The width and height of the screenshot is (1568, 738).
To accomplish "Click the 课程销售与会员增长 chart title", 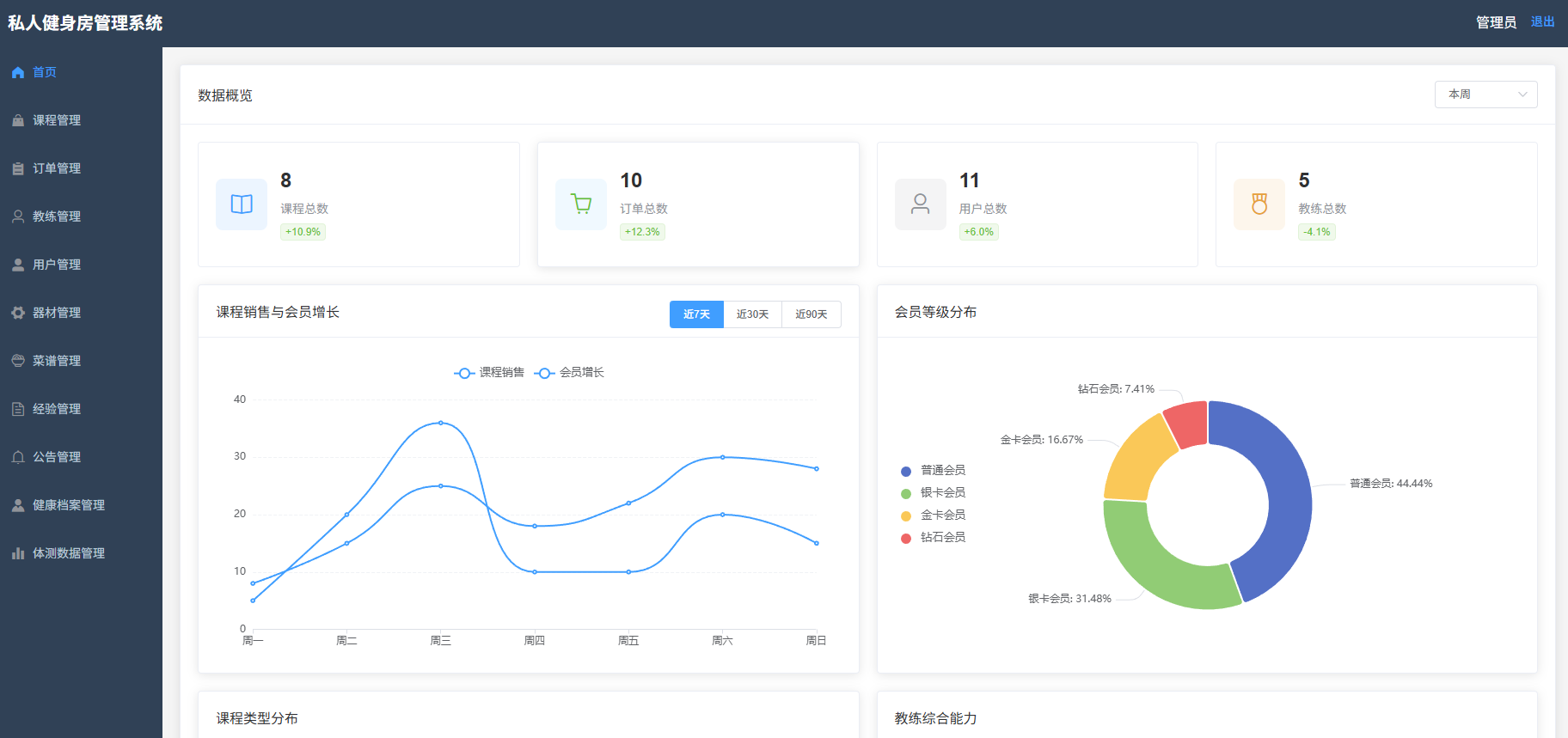I will 278,312.
